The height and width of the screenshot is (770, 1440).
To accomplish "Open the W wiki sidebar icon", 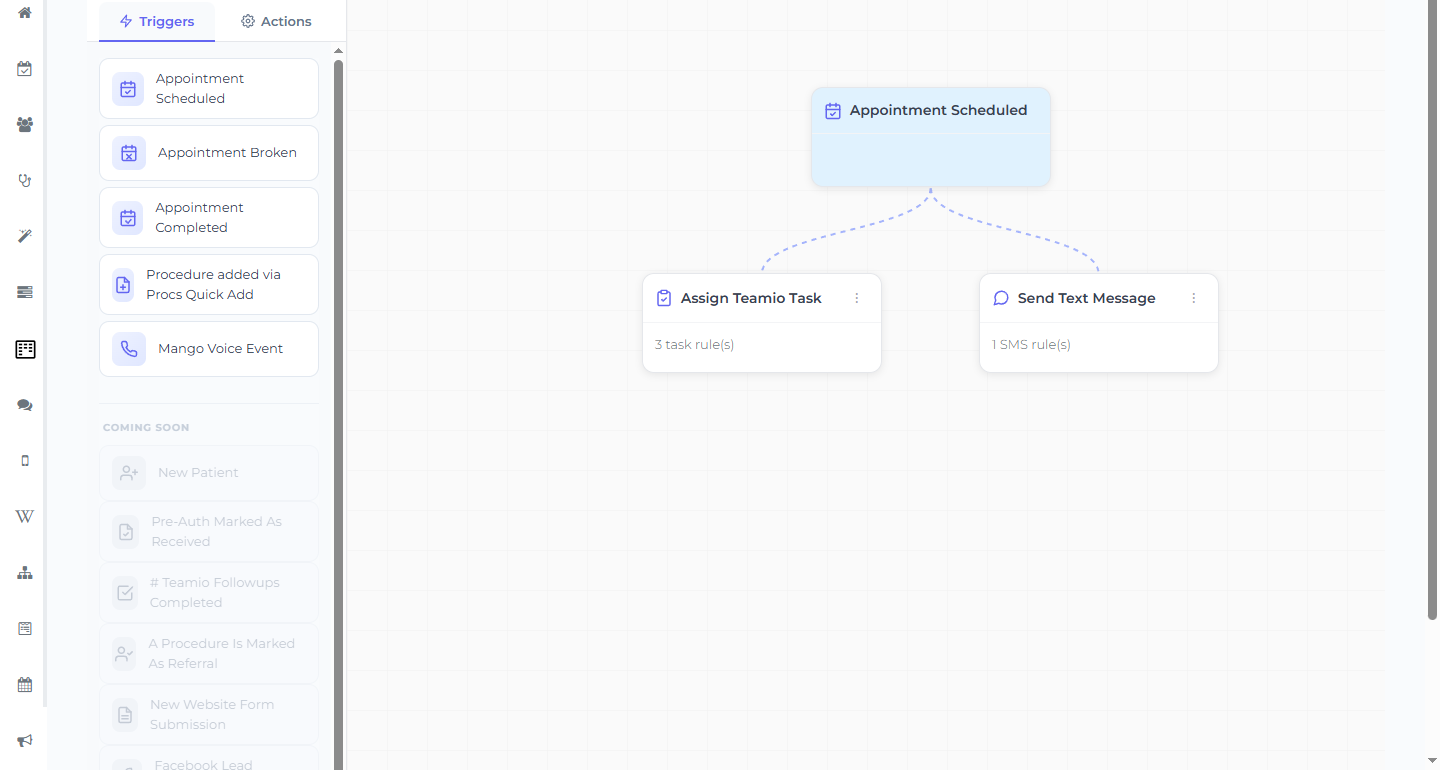I will (x=25, y=517).
